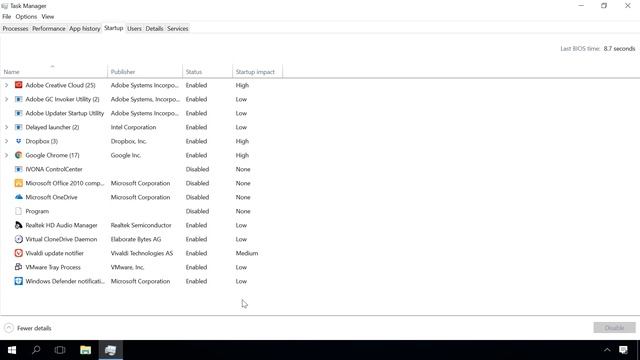Click the Adobe GC Invoker Utility icon
The image size is (640, 360).
click(18, 99)
